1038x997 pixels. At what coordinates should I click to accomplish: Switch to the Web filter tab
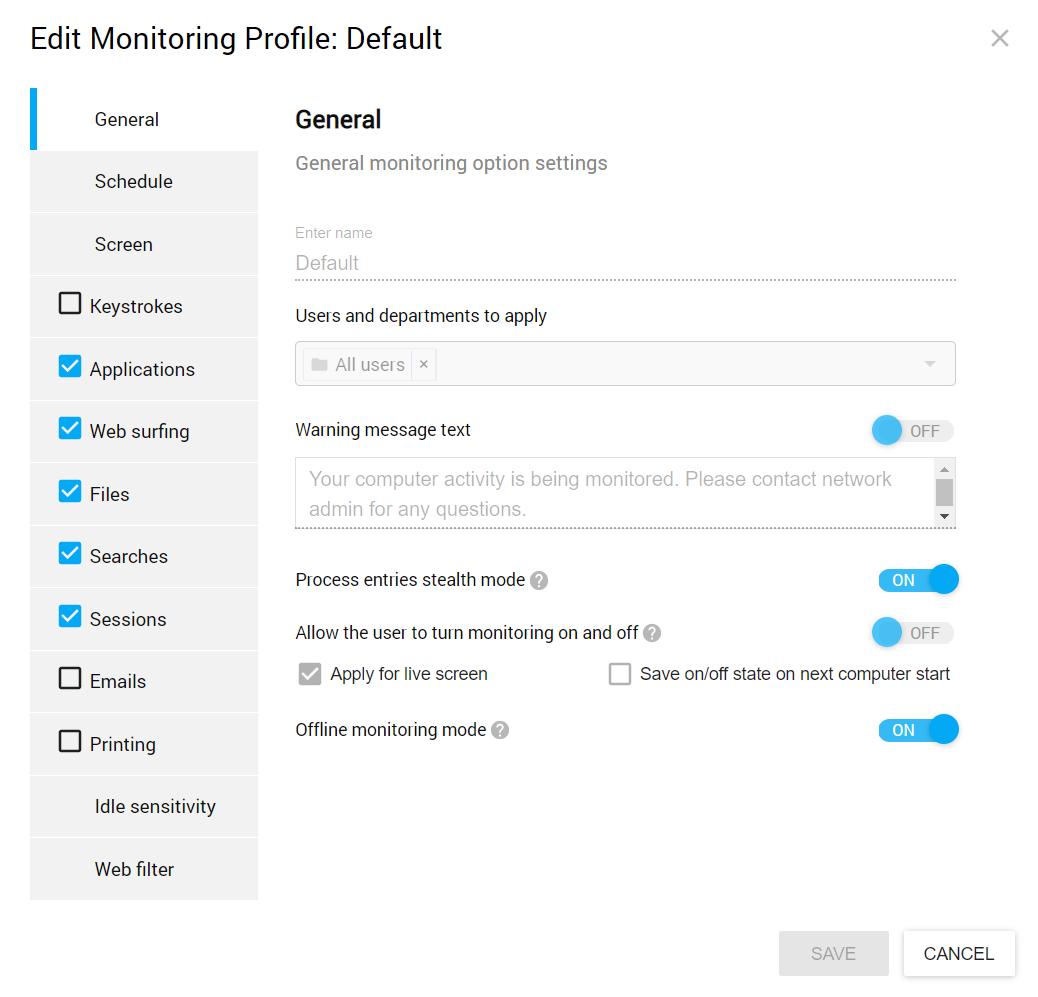pos(134,869)
